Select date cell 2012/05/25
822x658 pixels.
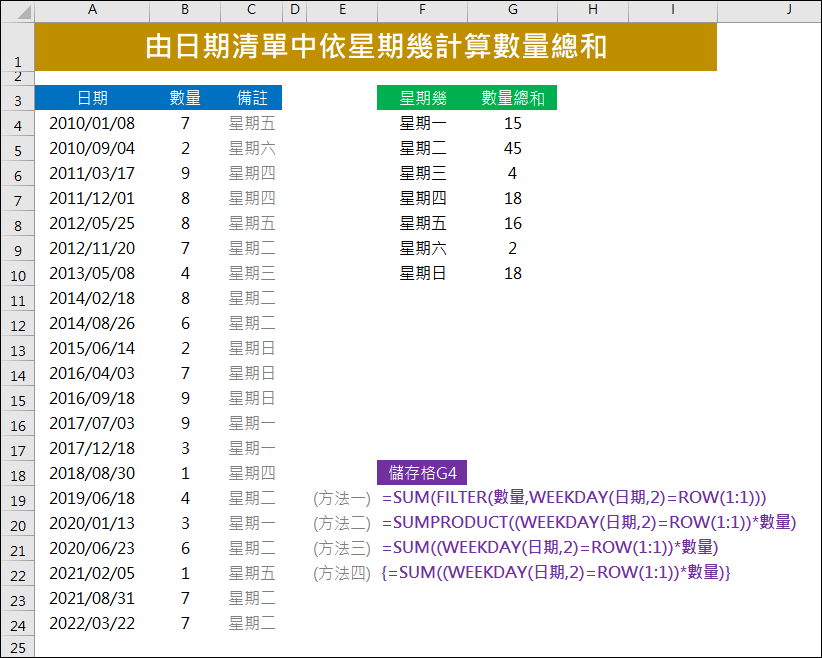tap(92, 223)
